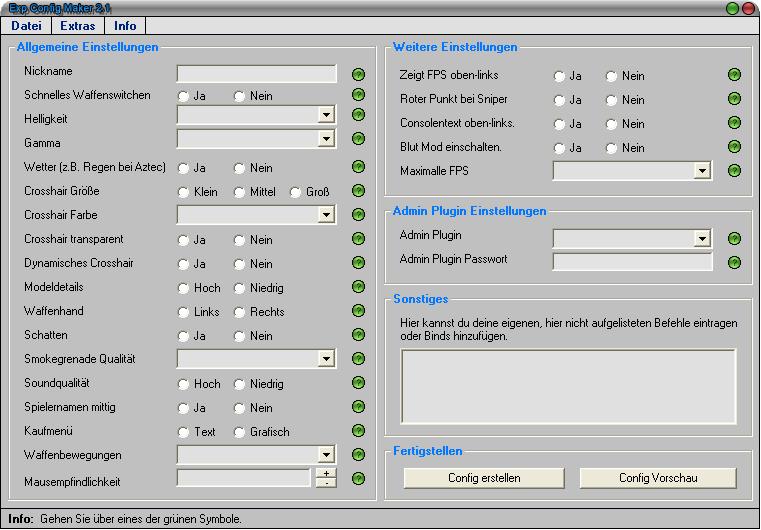Click green help icon beside Schatten row
Viewport: 761px width, 530px height.
(x=358, y=335)
